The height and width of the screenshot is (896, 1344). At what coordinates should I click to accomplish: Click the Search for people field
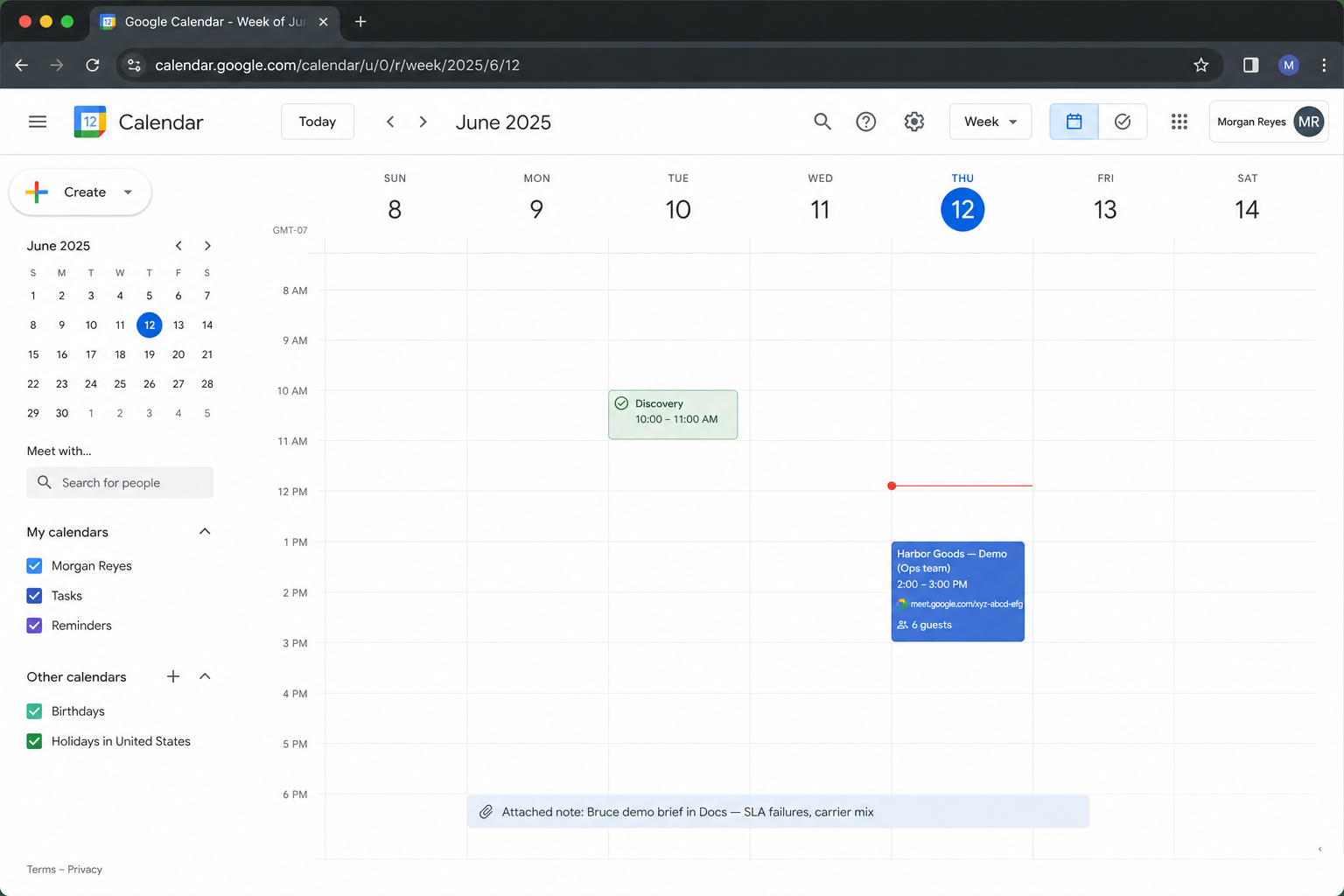click(x=120, y=483)
